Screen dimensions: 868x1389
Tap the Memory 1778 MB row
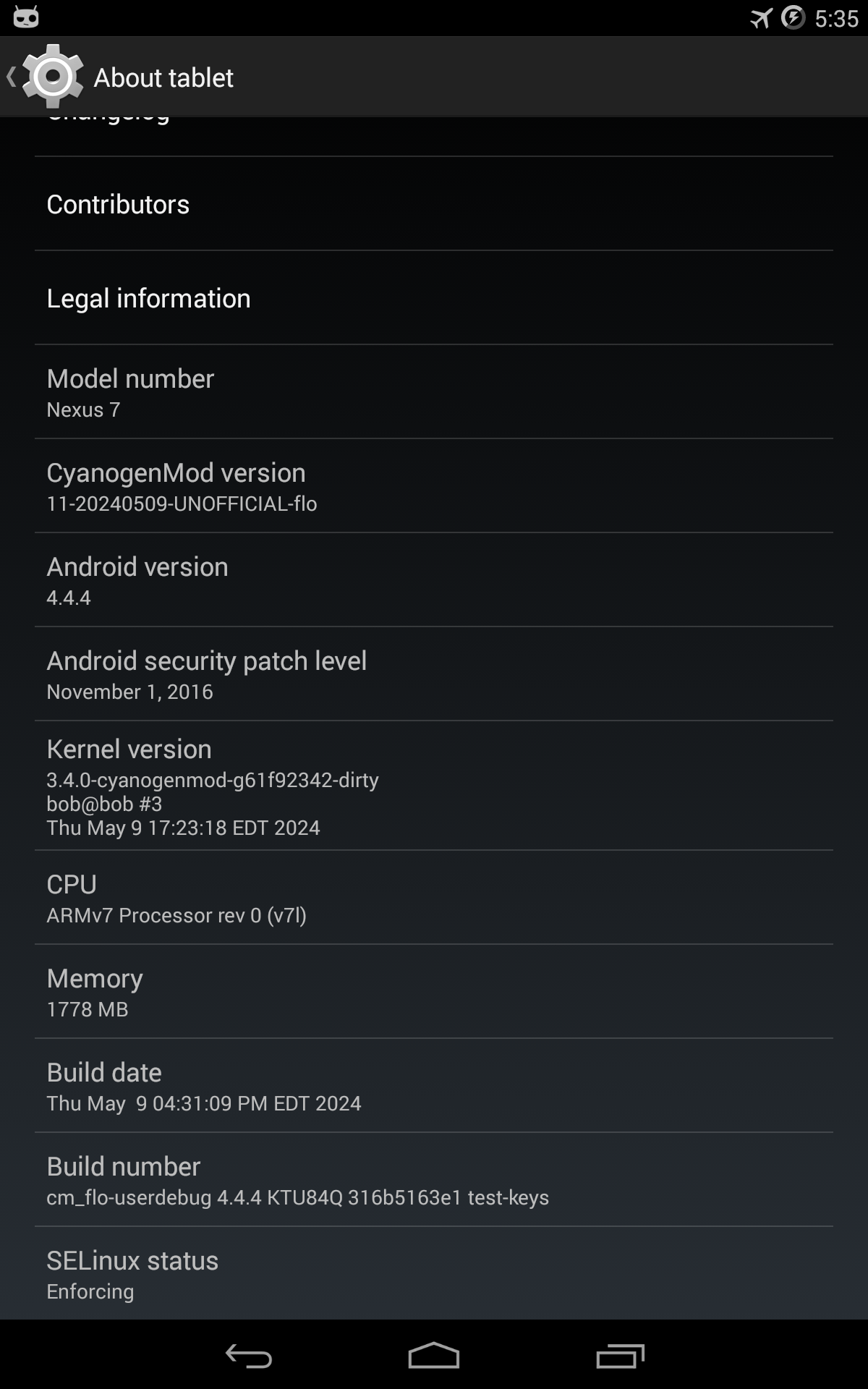click(434, 992)
